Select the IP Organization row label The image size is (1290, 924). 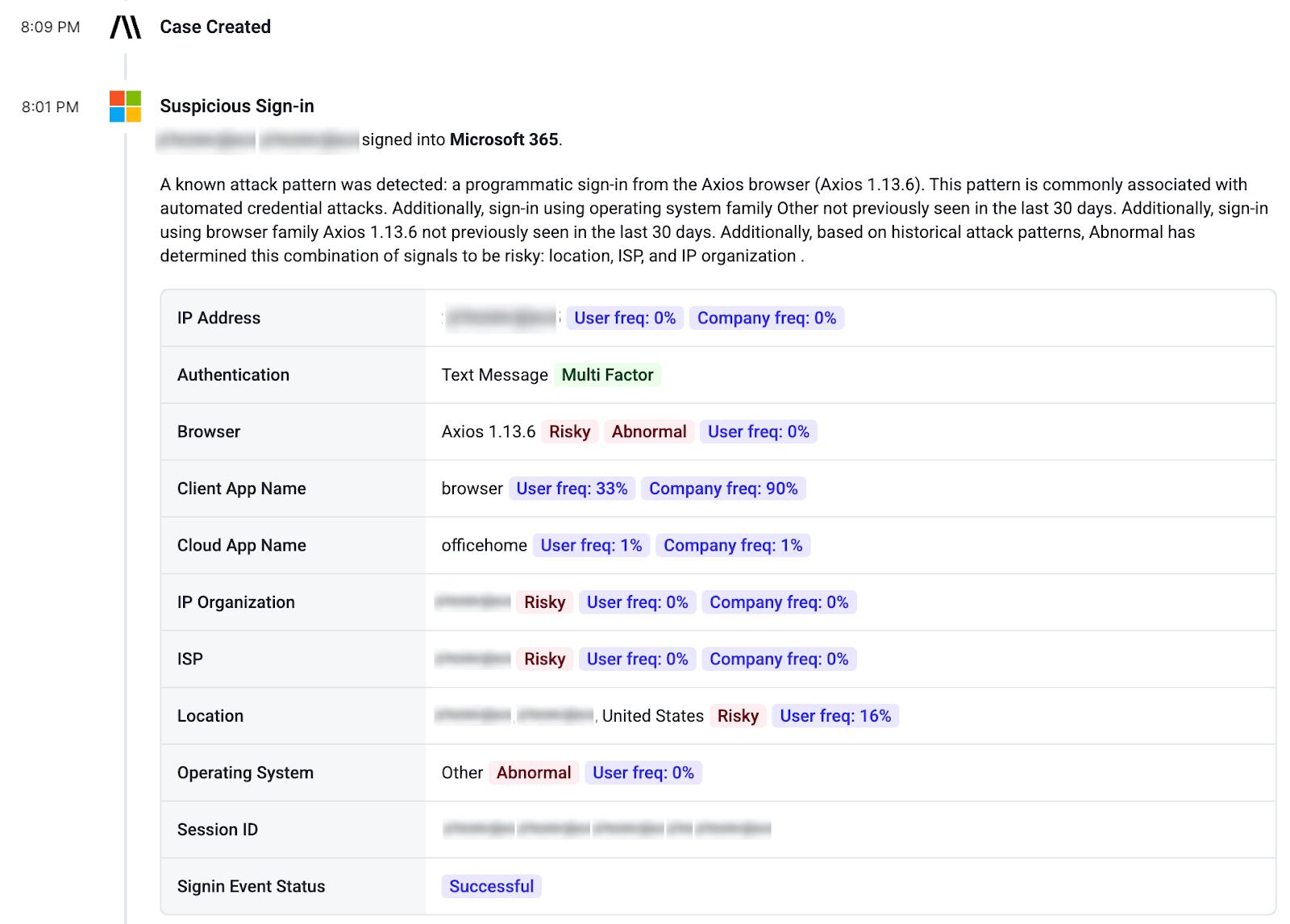236,602
